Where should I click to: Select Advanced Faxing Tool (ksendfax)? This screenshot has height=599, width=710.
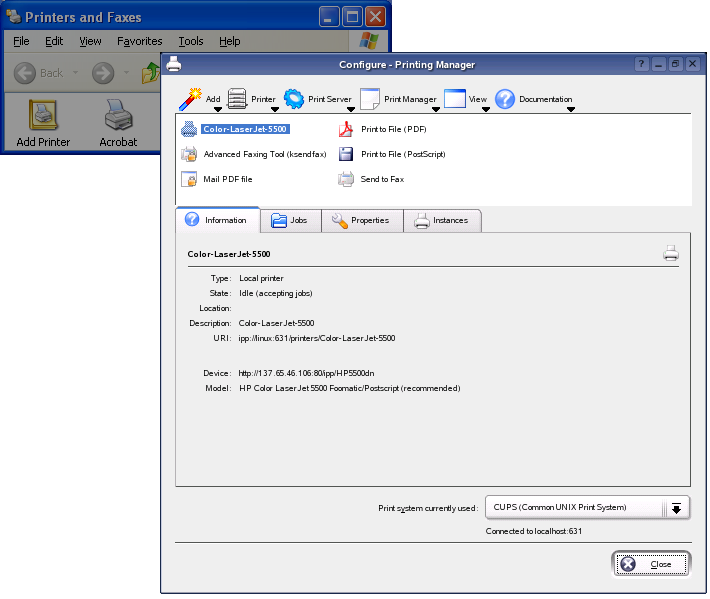click(264, 154)
